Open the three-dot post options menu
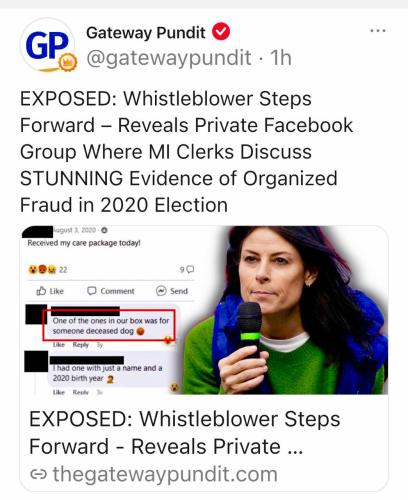408x500 pixels. [x=378, y=31]
